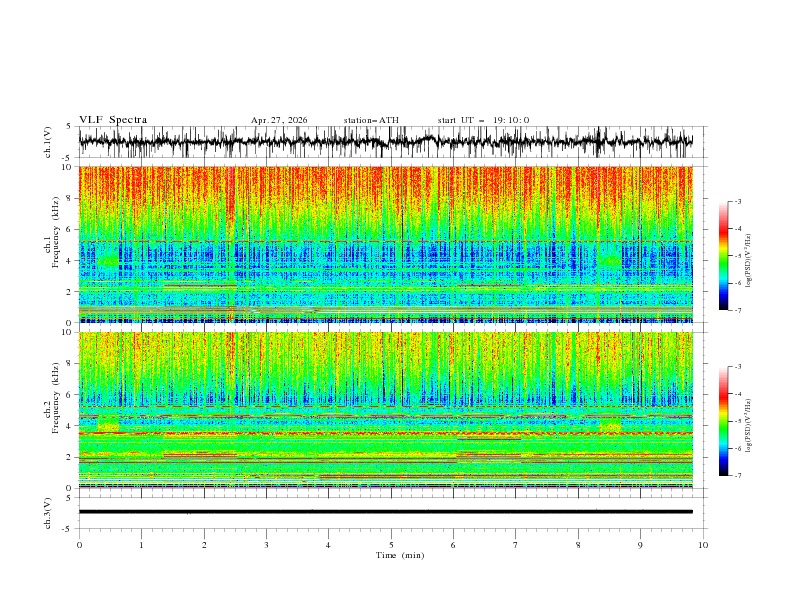The image size is (792, 612).
Task: Click the upper log(PSD) colorbar label
Action: click(x=749, y=261)
